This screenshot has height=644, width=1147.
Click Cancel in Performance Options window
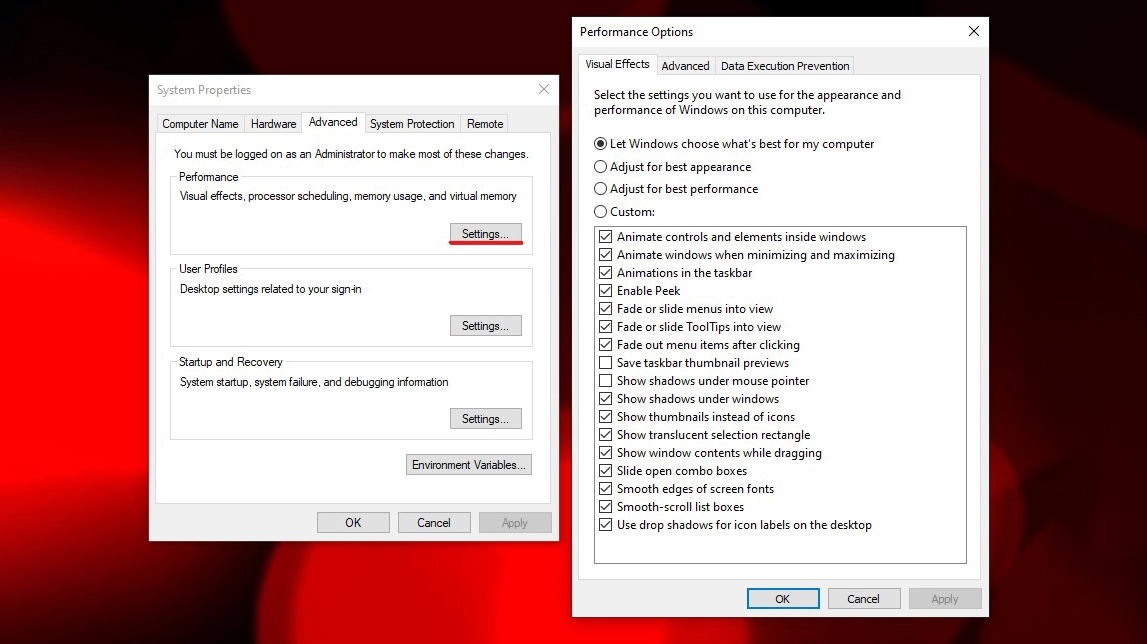coord(863,599)
